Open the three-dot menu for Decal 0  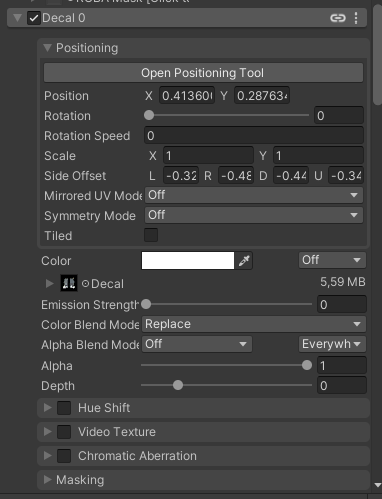[356, 18]
